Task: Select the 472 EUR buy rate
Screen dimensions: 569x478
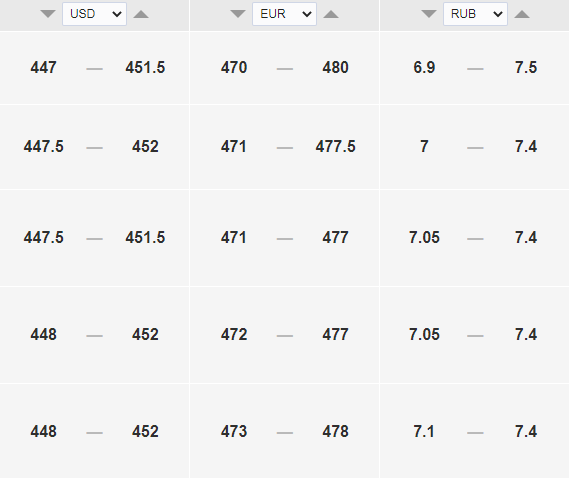Action: pos(234,334)
